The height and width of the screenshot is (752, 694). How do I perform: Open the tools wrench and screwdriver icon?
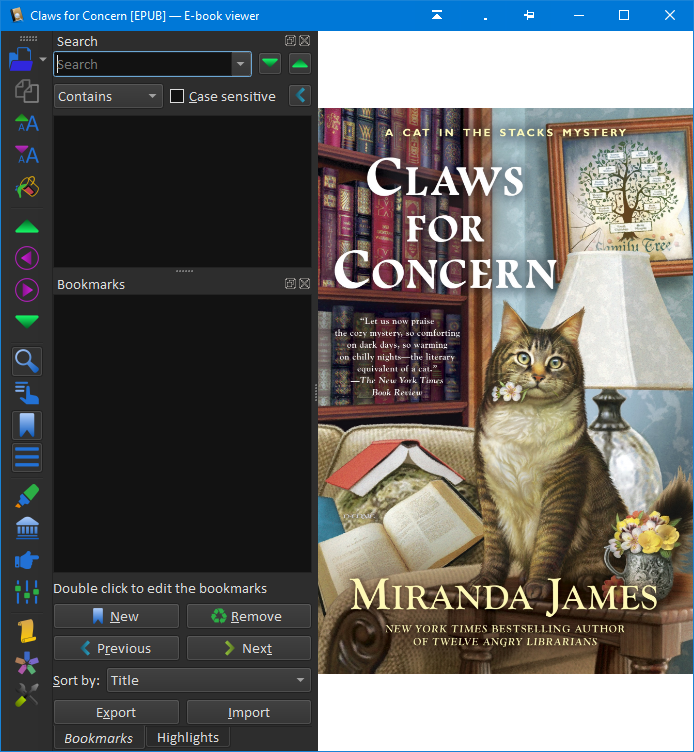tap(27, 695)
